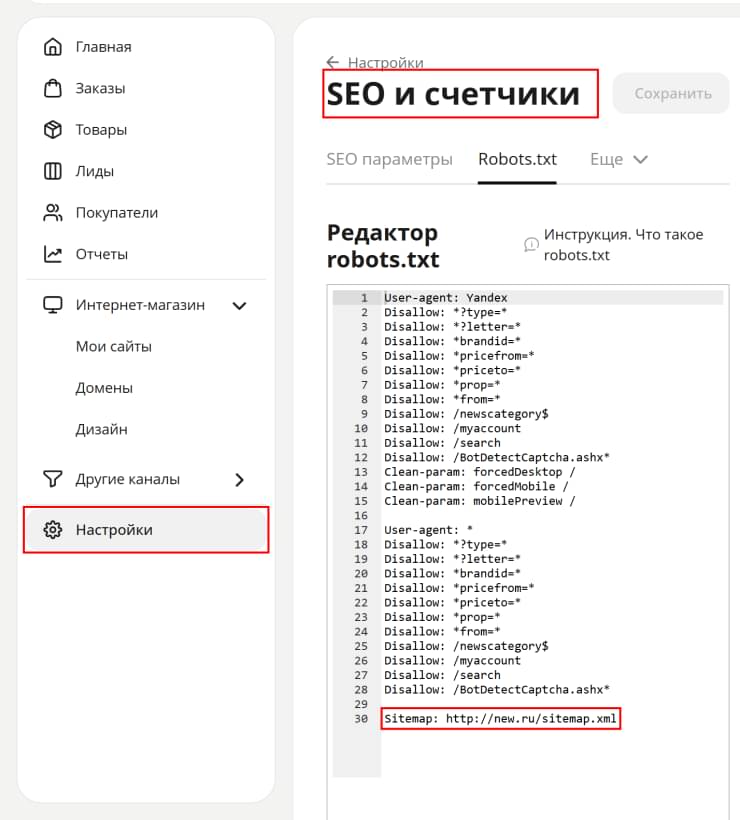Click line 10 Disallow: /myaccount
The image size is (740, 820).
coord(452,428)
